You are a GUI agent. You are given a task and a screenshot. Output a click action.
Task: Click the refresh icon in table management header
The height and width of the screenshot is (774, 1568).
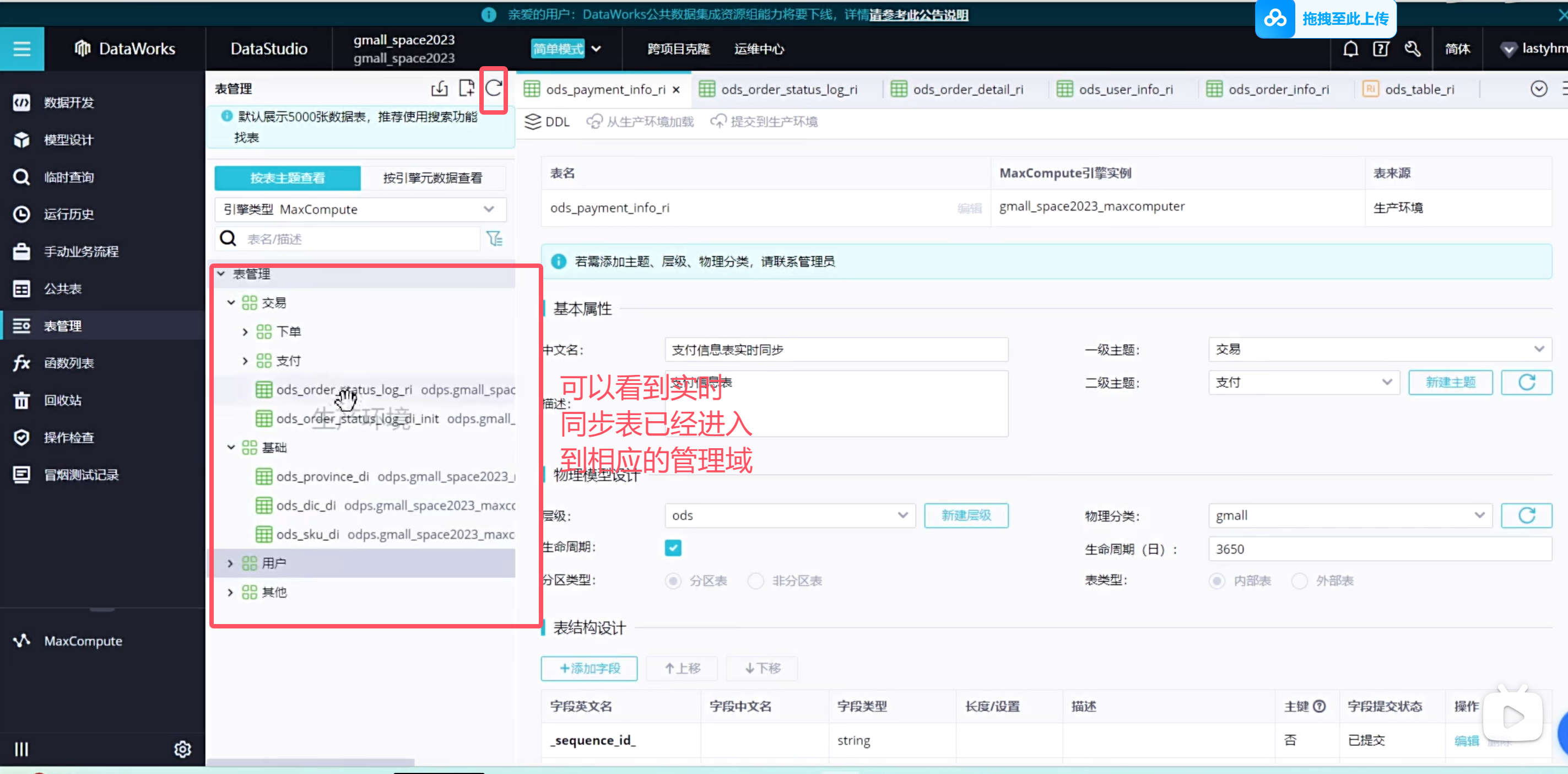click(493, 89)
